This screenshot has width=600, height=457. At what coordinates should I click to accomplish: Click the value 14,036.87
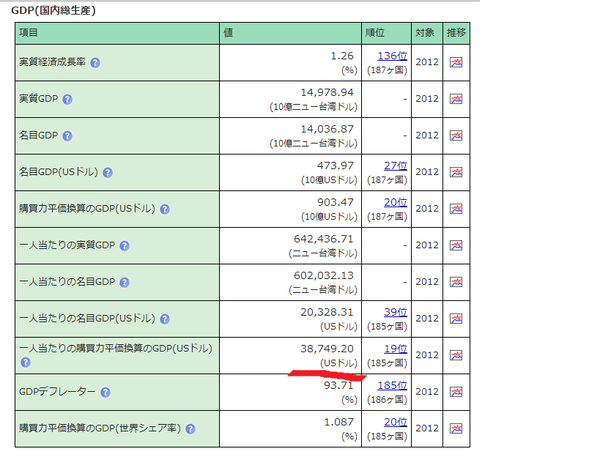coord(327,129)
